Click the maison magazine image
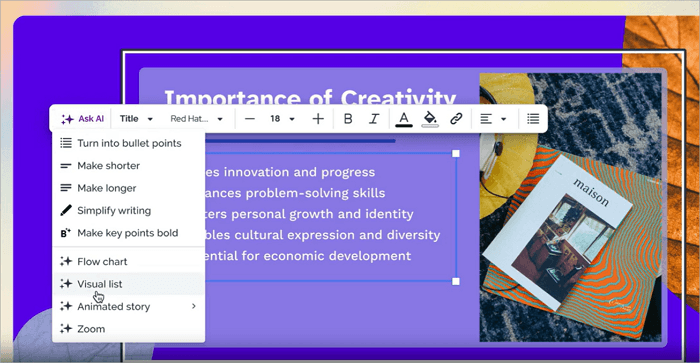This screenshot has height=363, width=700. pyautogui.click(x=571, y=208)
